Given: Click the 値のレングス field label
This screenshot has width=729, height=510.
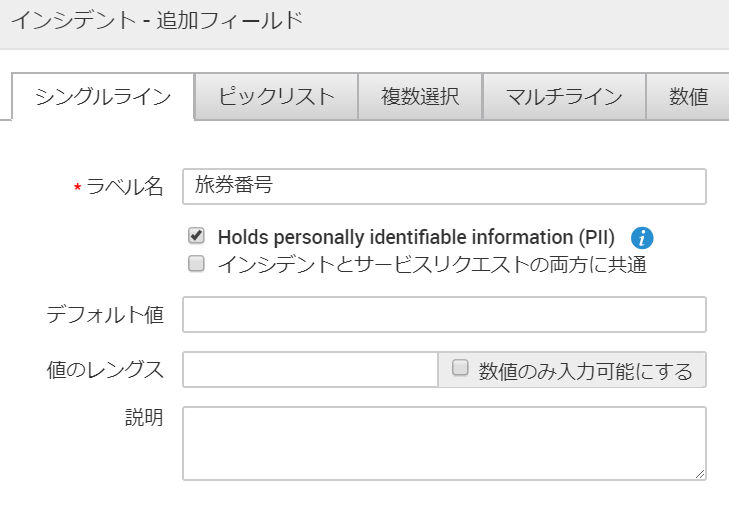Looking at the screenshot, I should point(105,370).
